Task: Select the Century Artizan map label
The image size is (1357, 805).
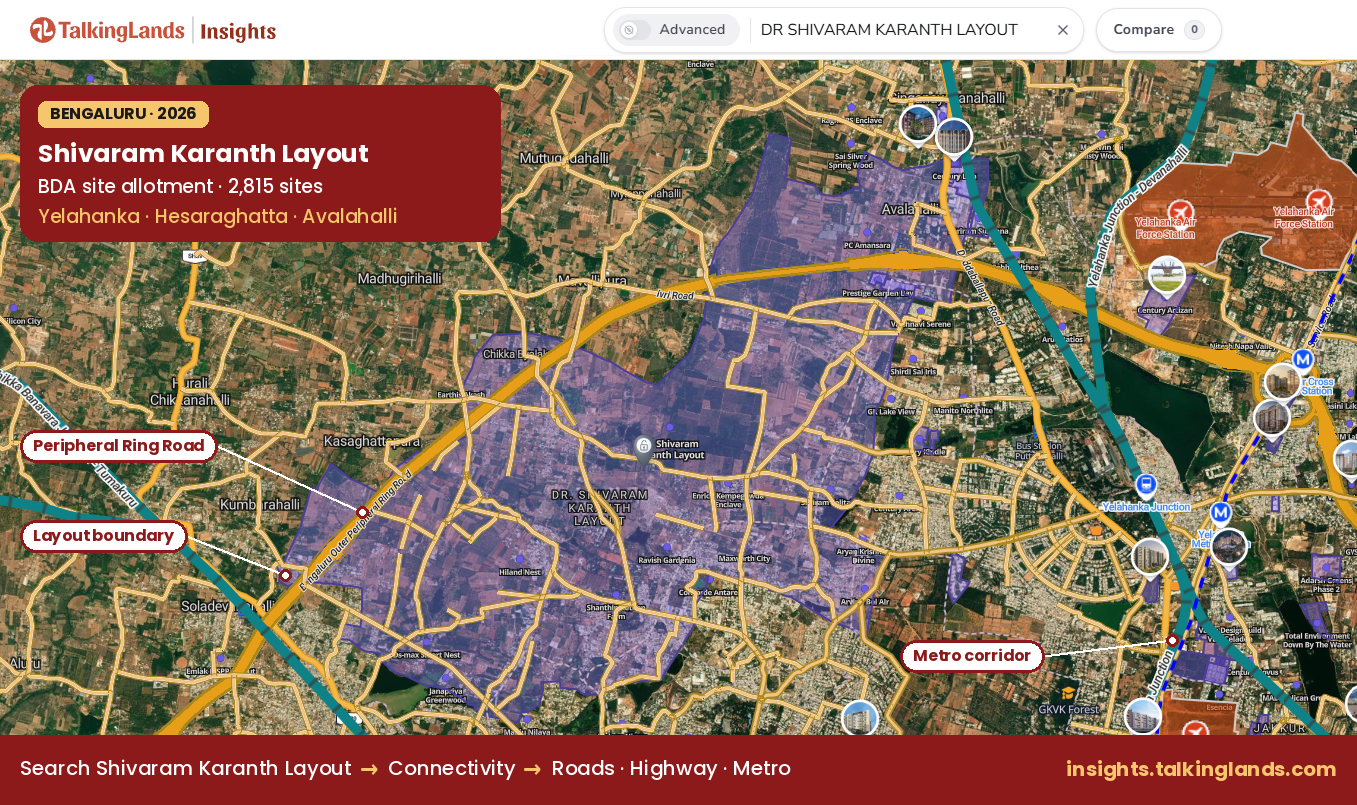Action: [x=1165, y=310]
